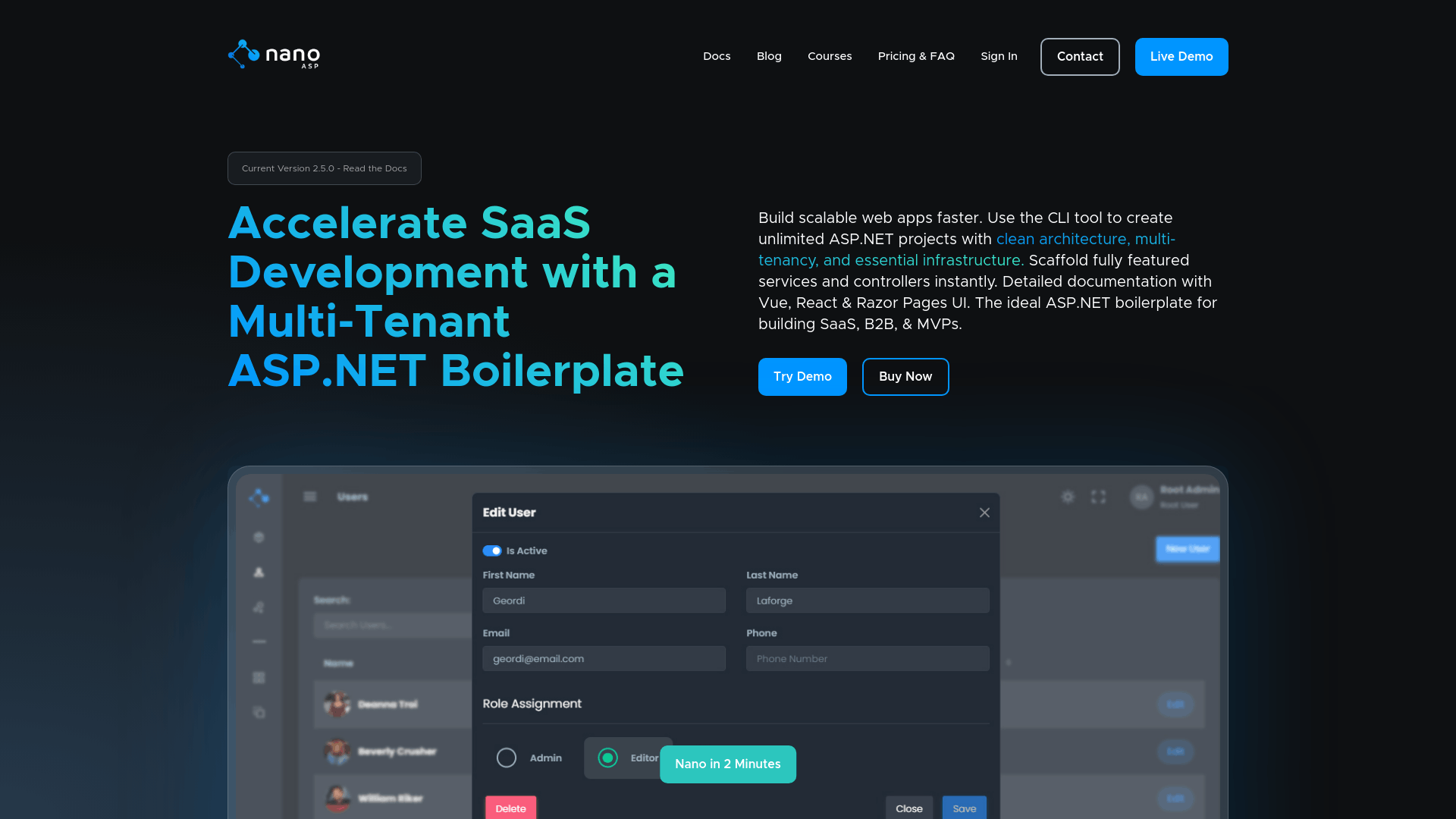The width and height of the screenshot is (1456, 819).
Task: Click the Try Demo button
Action: (802, 377)
